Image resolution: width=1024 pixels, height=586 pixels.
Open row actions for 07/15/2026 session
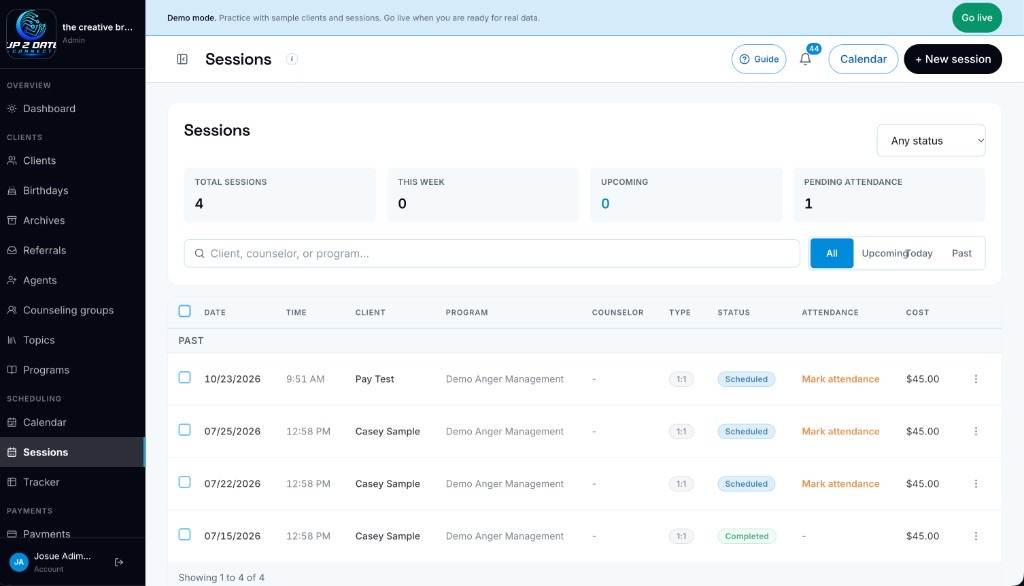(976, 536)
